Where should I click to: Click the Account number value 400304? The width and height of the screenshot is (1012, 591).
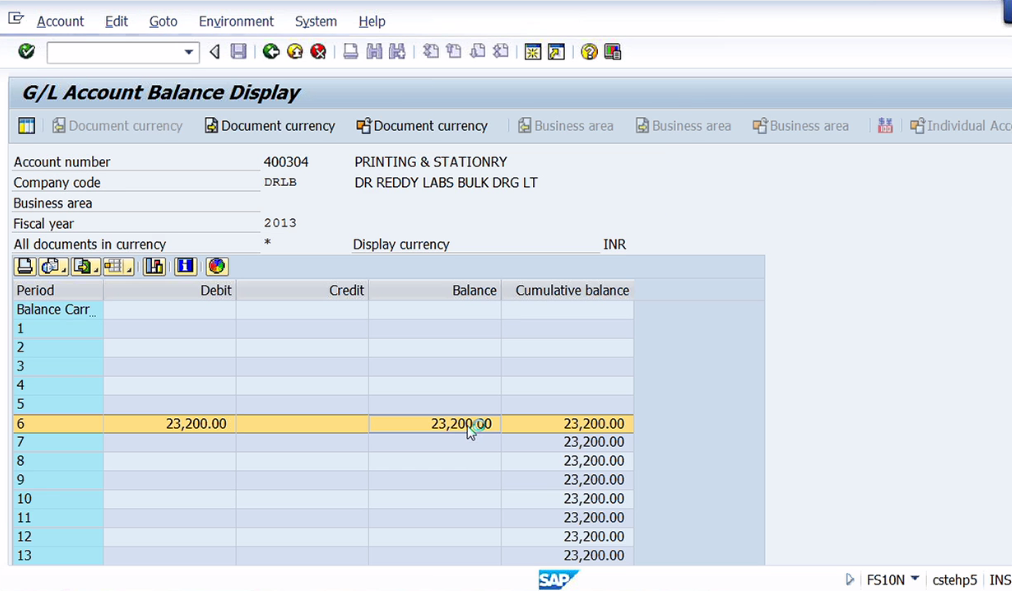[286, 162]
